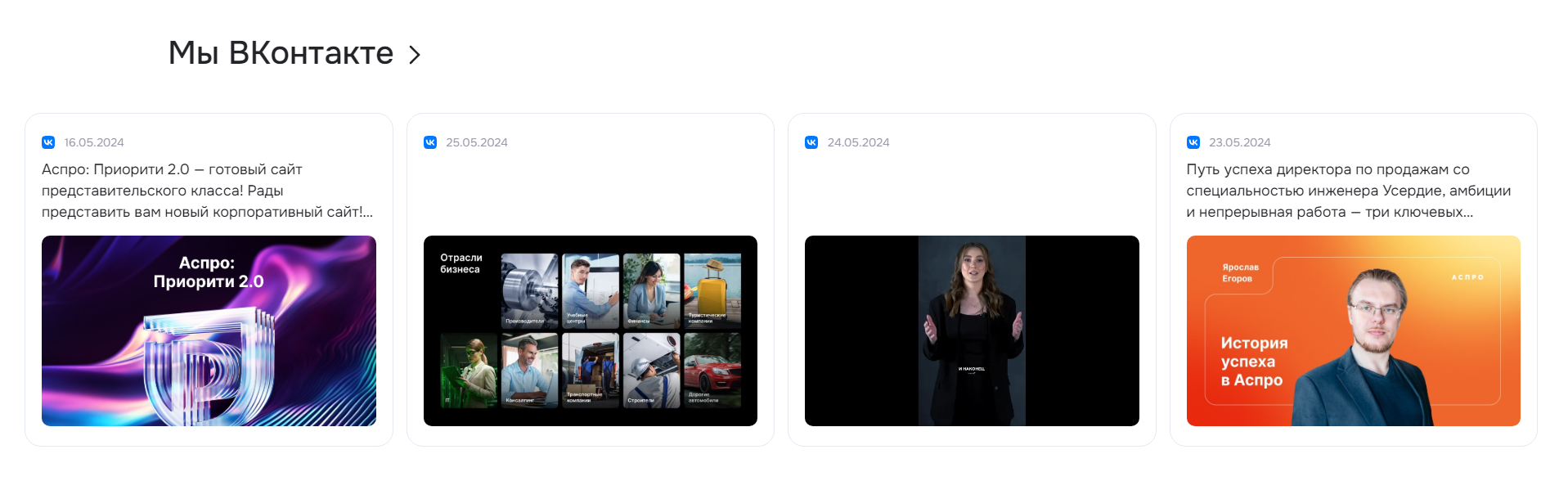This screenshot has height=481, width=1568.
Task: Open the video thumbnail with the woman
Action: (972, 330)
